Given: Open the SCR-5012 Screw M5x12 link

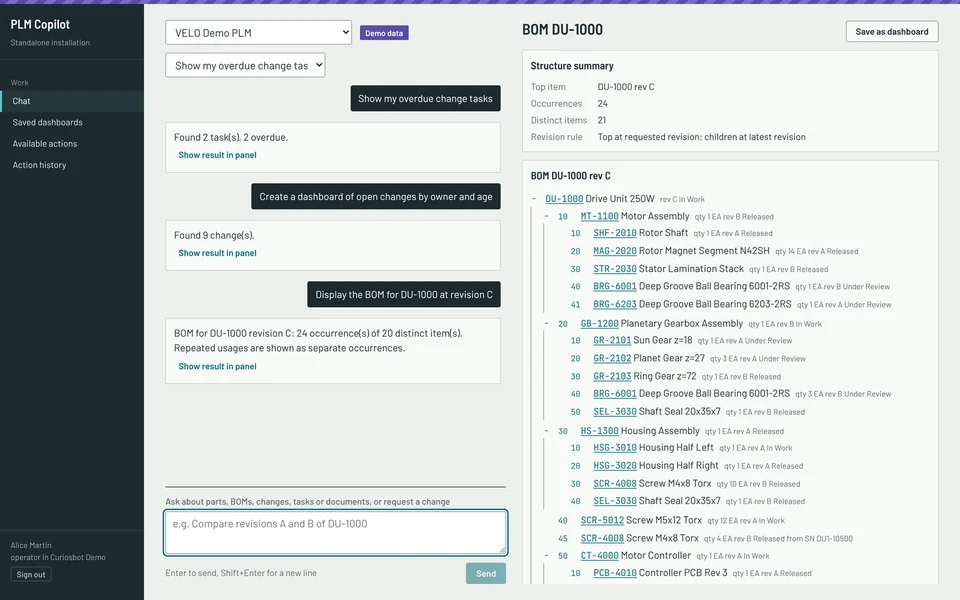Looking at the screenshot, I should coord(602,520).
